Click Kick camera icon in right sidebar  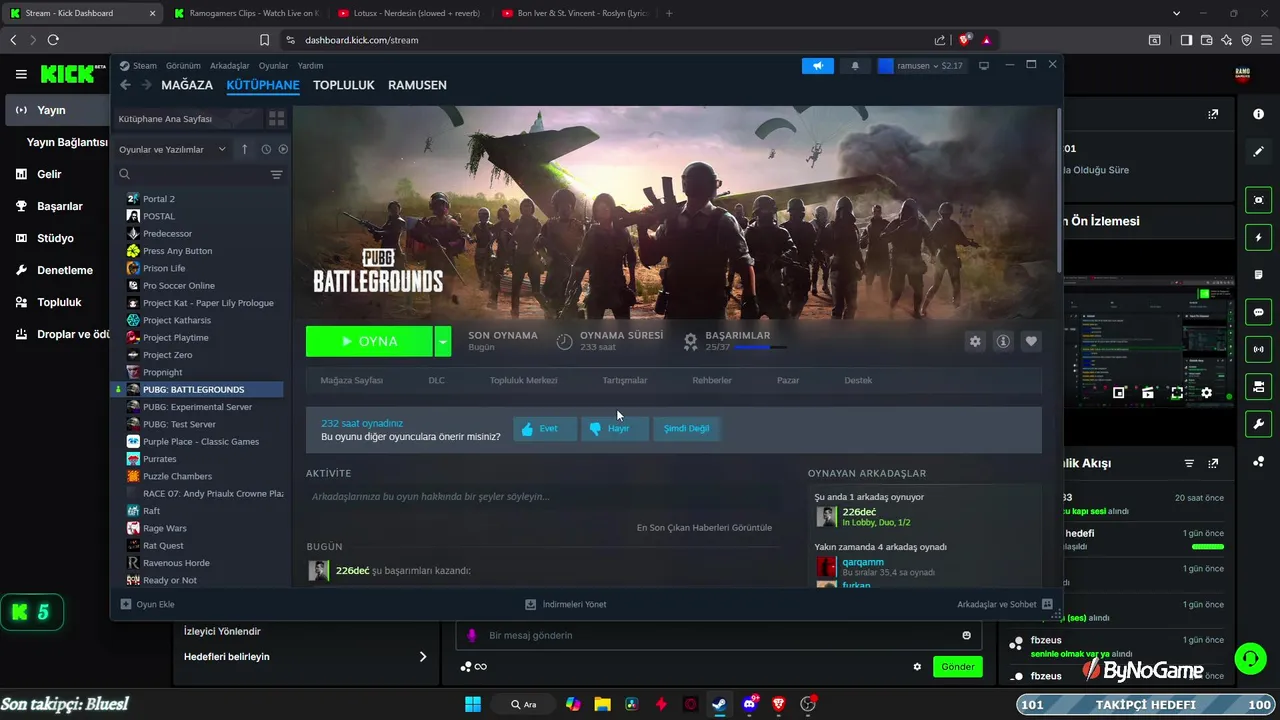click(x=1258, y=200)
